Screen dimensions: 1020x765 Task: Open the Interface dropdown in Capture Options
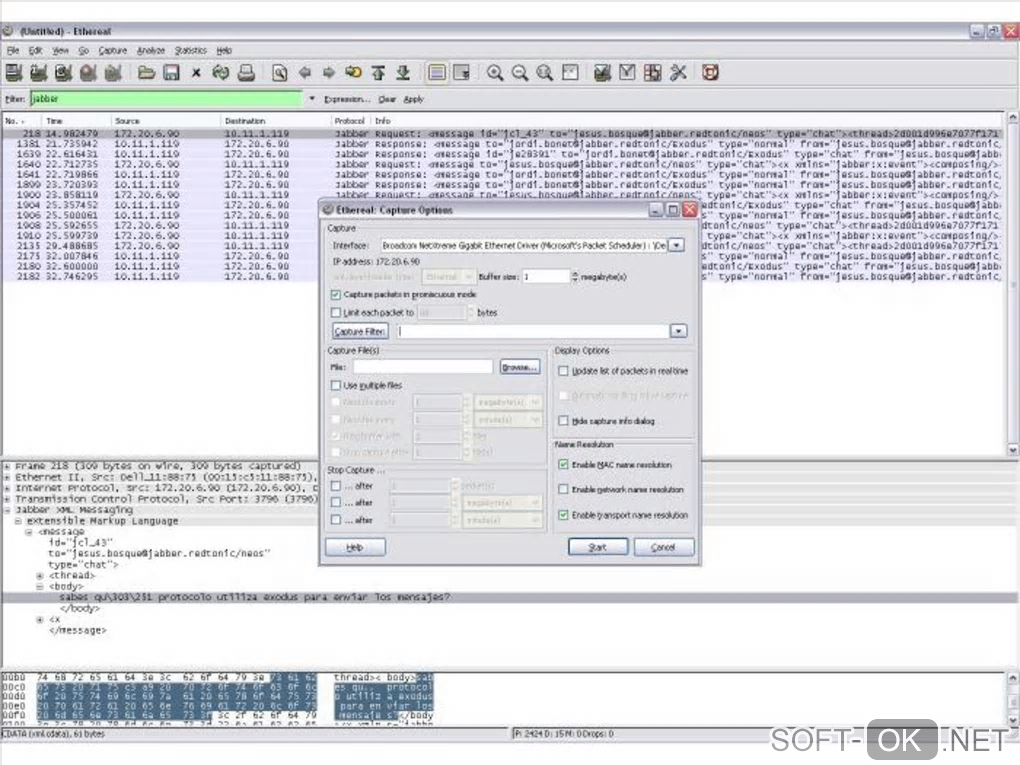(x=677, y=245)
